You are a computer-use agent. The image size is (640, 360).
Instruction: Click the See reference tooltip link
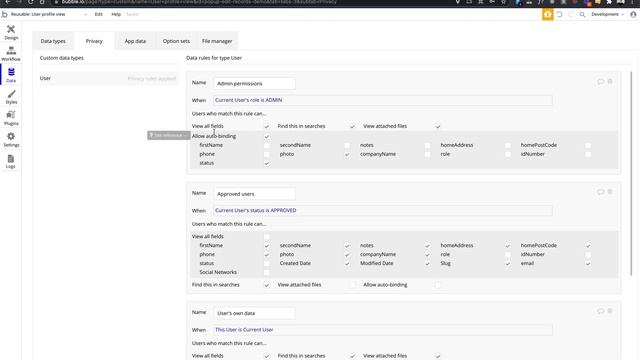pos(169,135)
